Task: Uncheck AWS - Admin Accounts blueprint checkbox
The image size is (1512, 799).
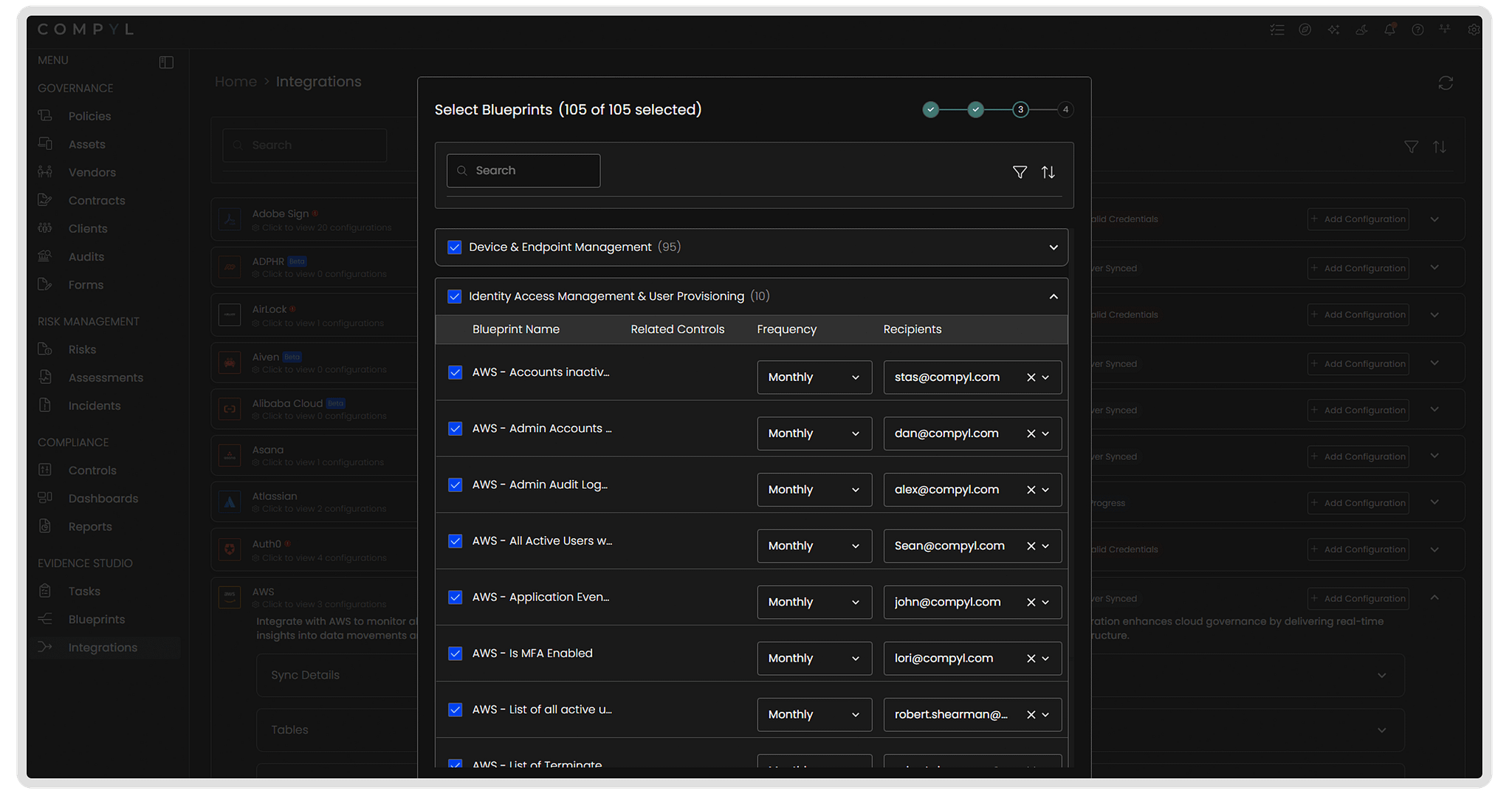Action: 456,428
